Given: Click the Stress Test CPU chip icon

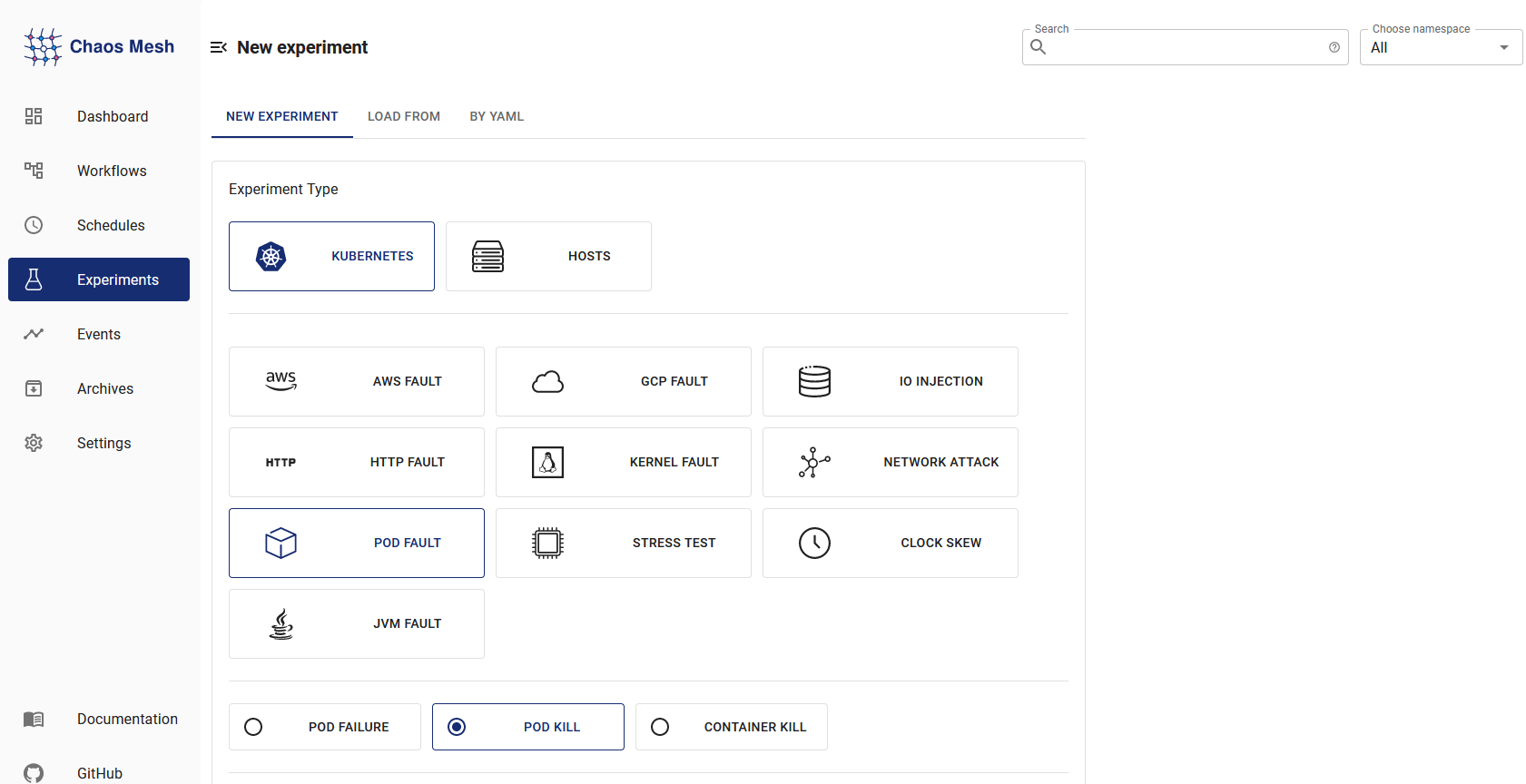Looking at the screenshot, I should coord(547,544).
